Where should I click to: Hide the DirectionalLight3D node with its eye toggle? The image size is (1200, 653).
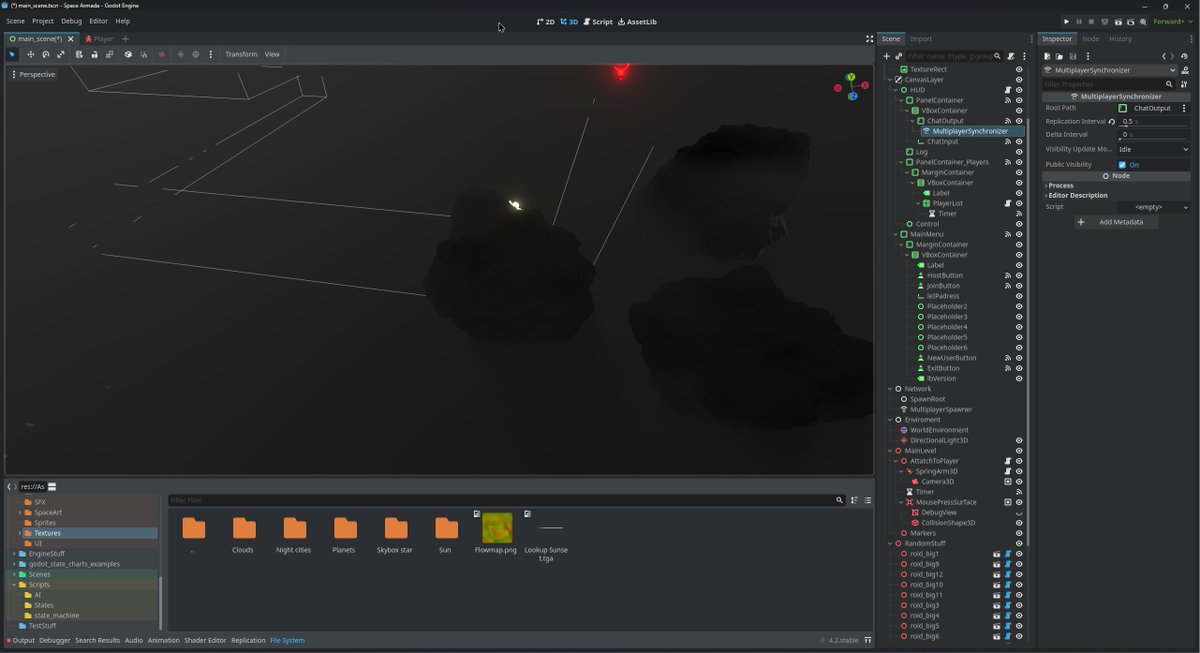(1019, 440)
